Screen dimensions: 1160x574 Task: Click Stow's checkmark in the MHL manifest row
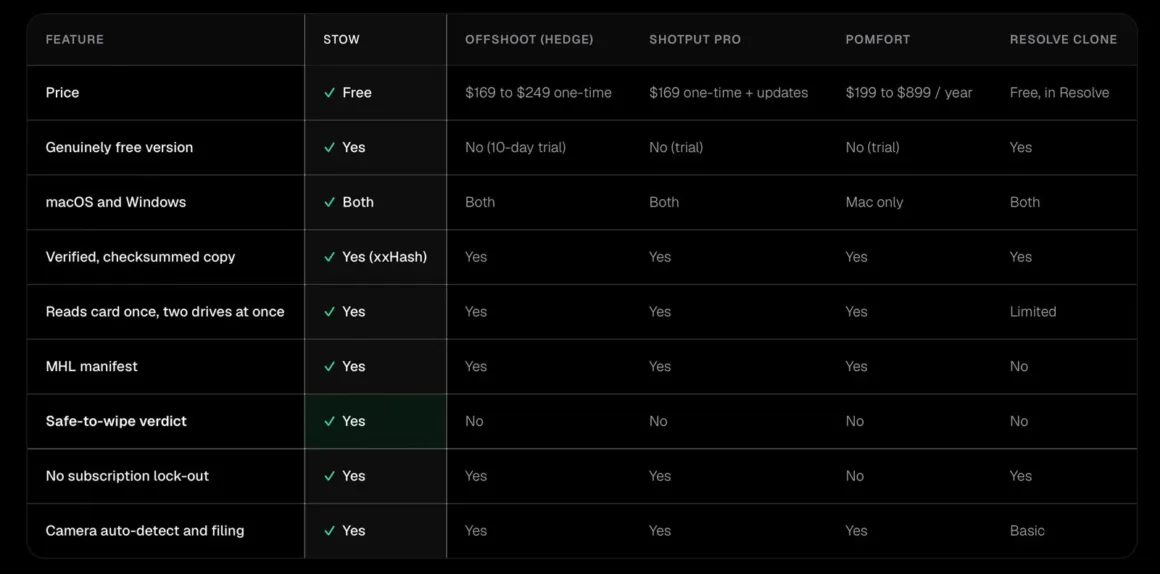pyautogui.click(x=329, y=367)
